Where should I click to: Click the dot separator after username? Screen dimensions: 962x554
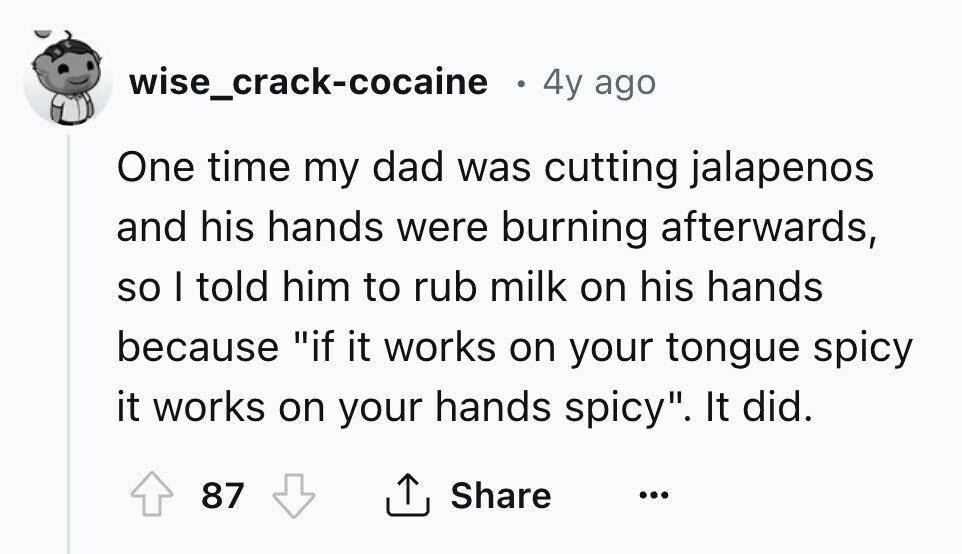[x=521, y=83]
